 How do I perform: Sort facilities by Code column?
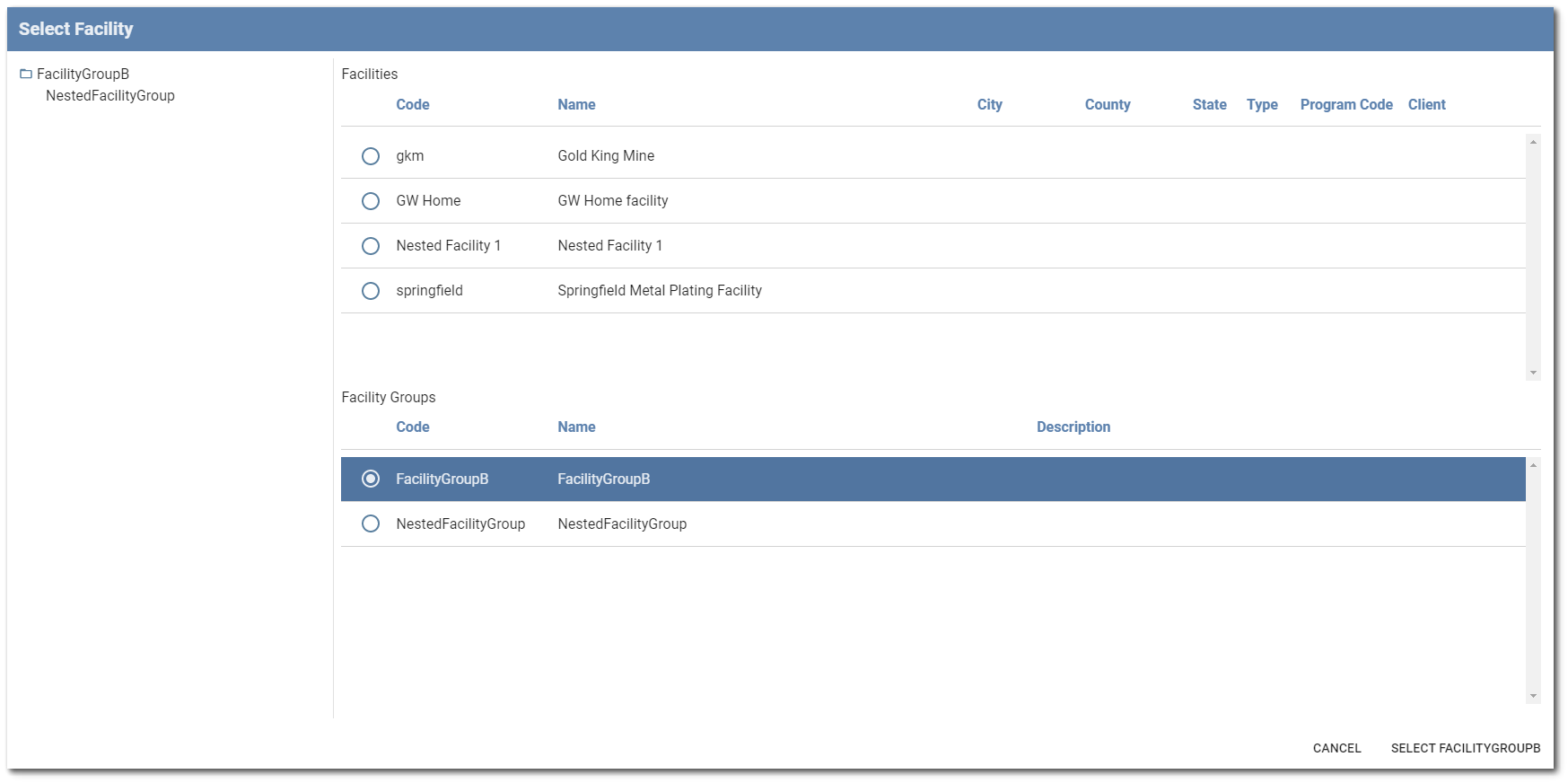pyautogui.click(x=413, y=105)
